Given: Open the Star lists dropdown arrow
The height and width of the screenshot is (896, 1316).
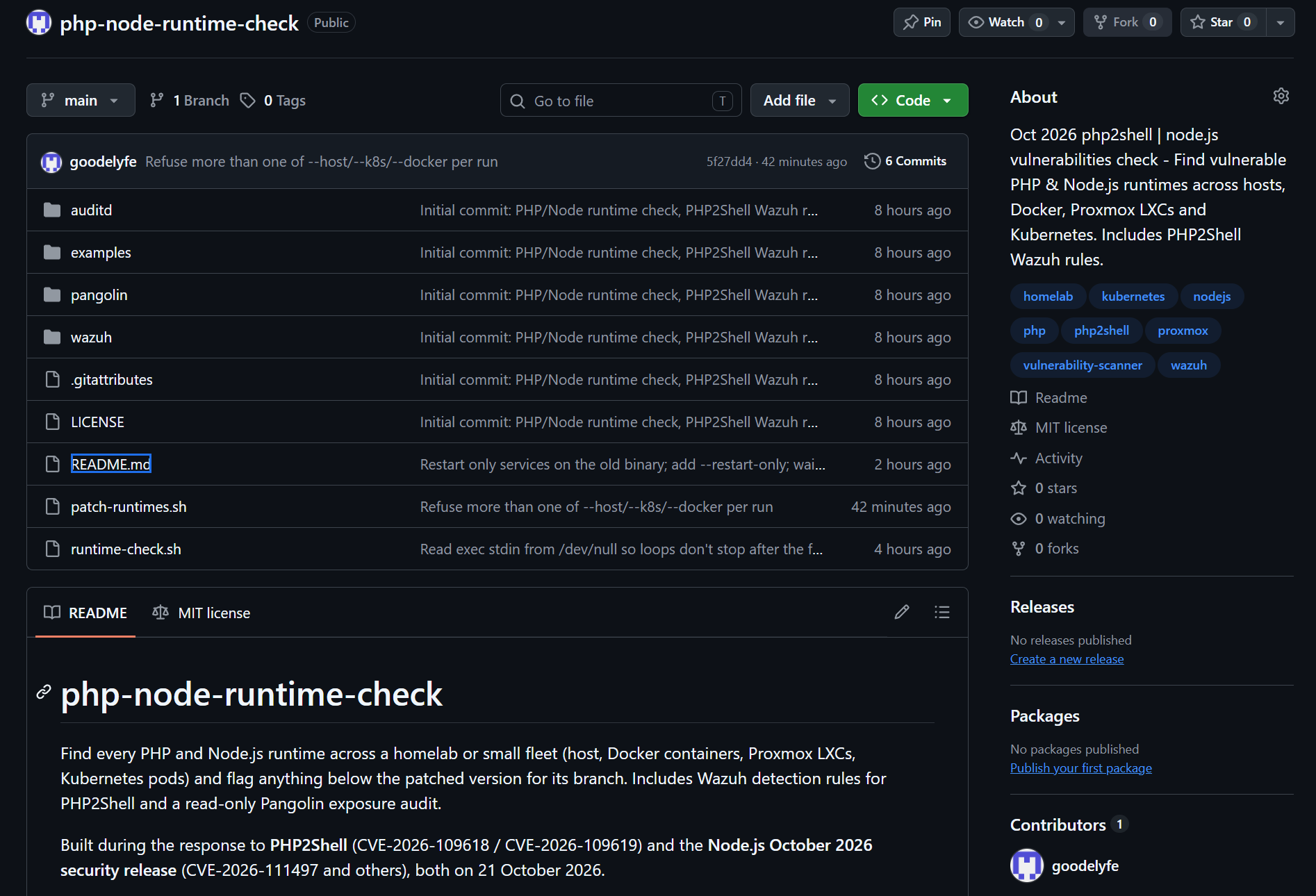Looking at the screenshot, I should point(1280,22).
